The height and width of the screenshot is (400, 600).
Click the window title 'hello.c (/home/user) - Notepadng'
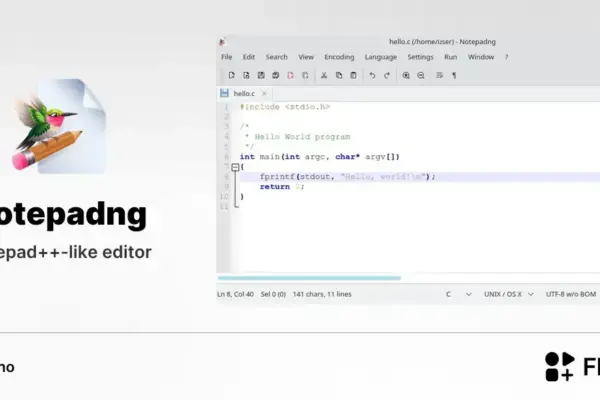(442, 42)
